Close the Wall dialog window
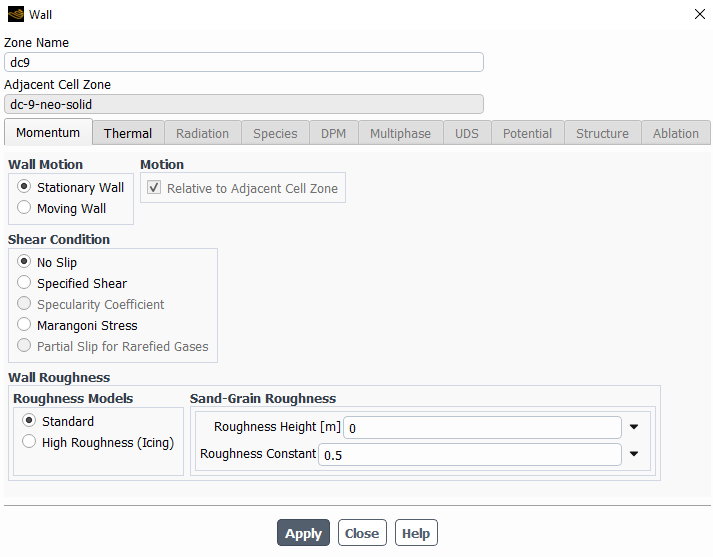The height and width of the screenshot is (557, 713). click(x=698, y=14)
